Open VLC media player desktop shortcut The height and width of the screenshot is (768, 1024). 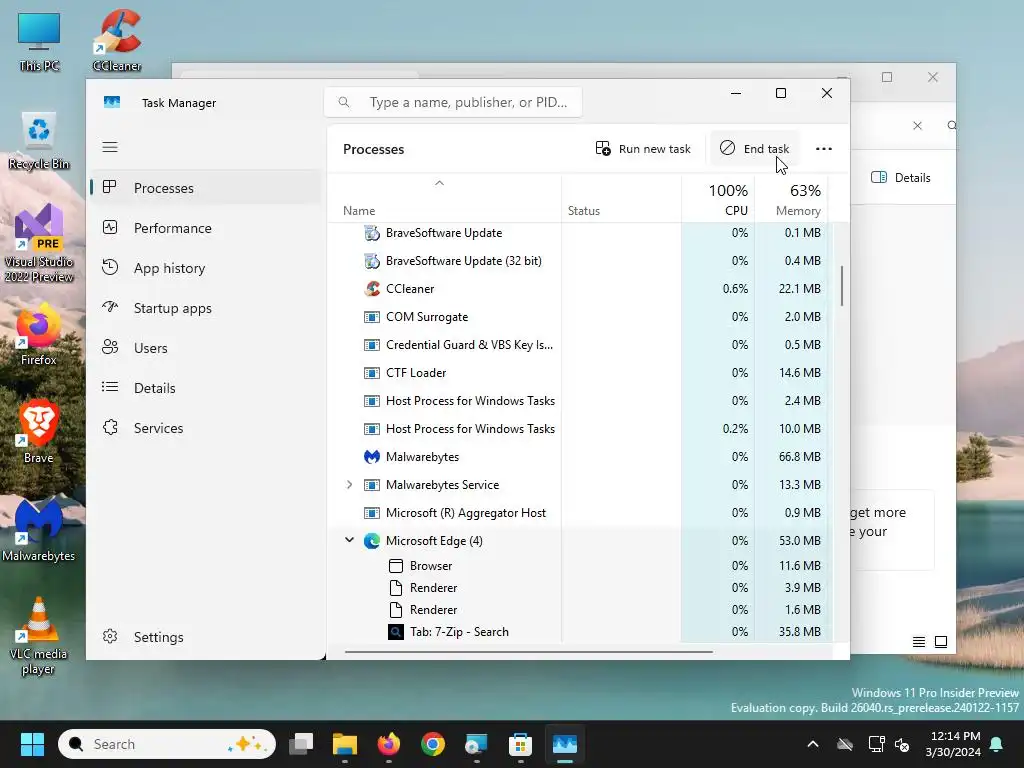pos(39,636)
